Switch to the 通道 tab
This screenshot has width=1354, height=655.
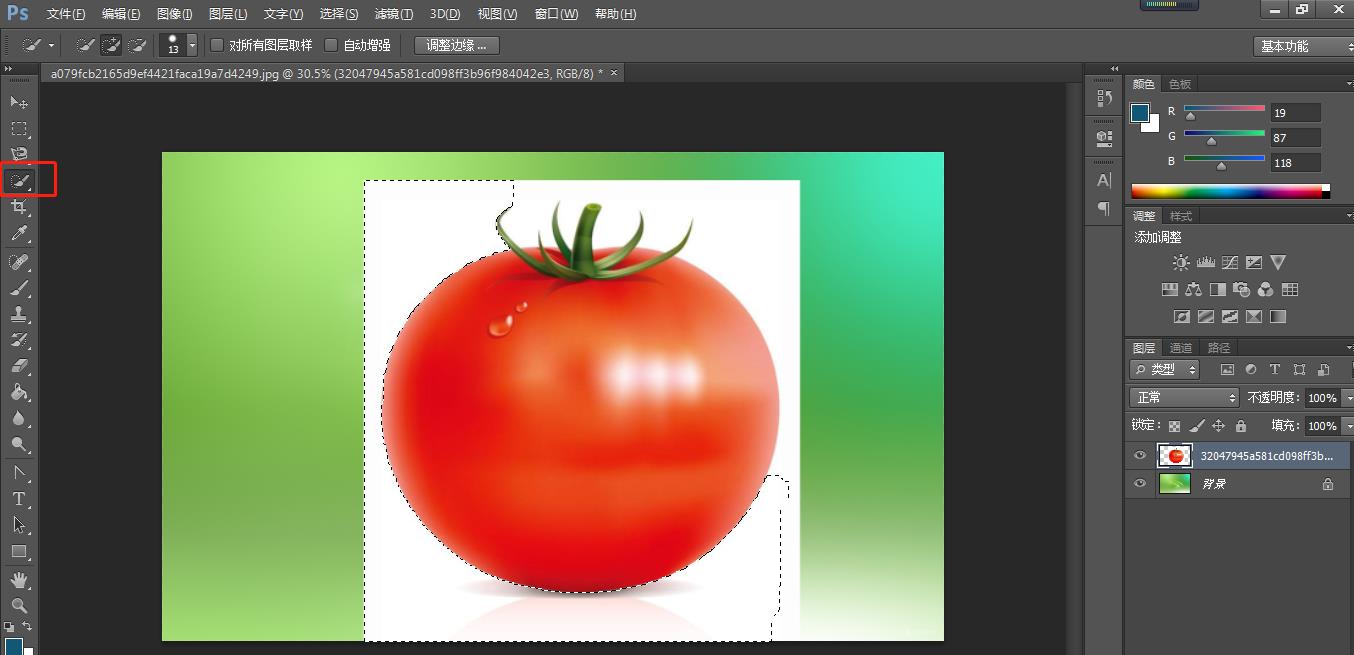(x=1181, y=348)
